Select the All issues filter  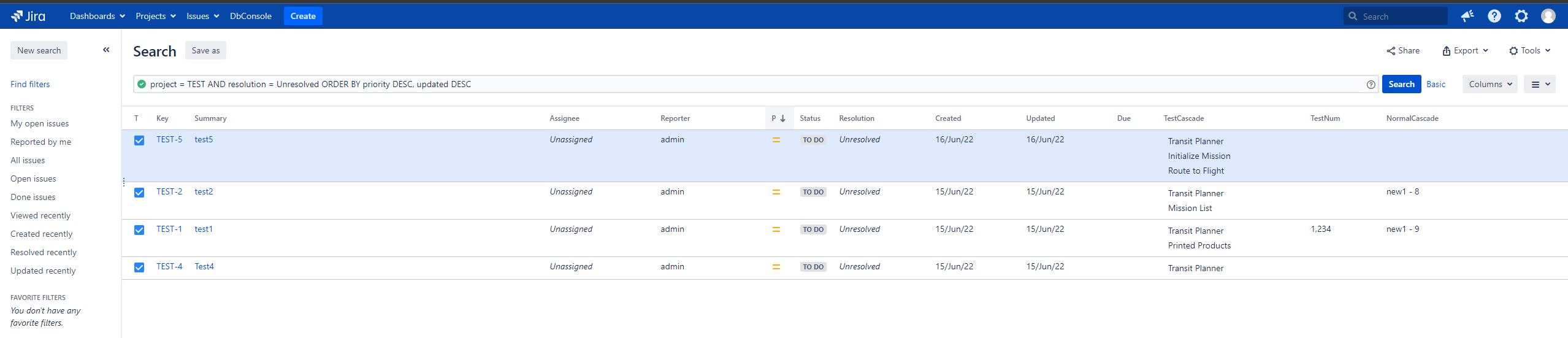tap(28, 160)
